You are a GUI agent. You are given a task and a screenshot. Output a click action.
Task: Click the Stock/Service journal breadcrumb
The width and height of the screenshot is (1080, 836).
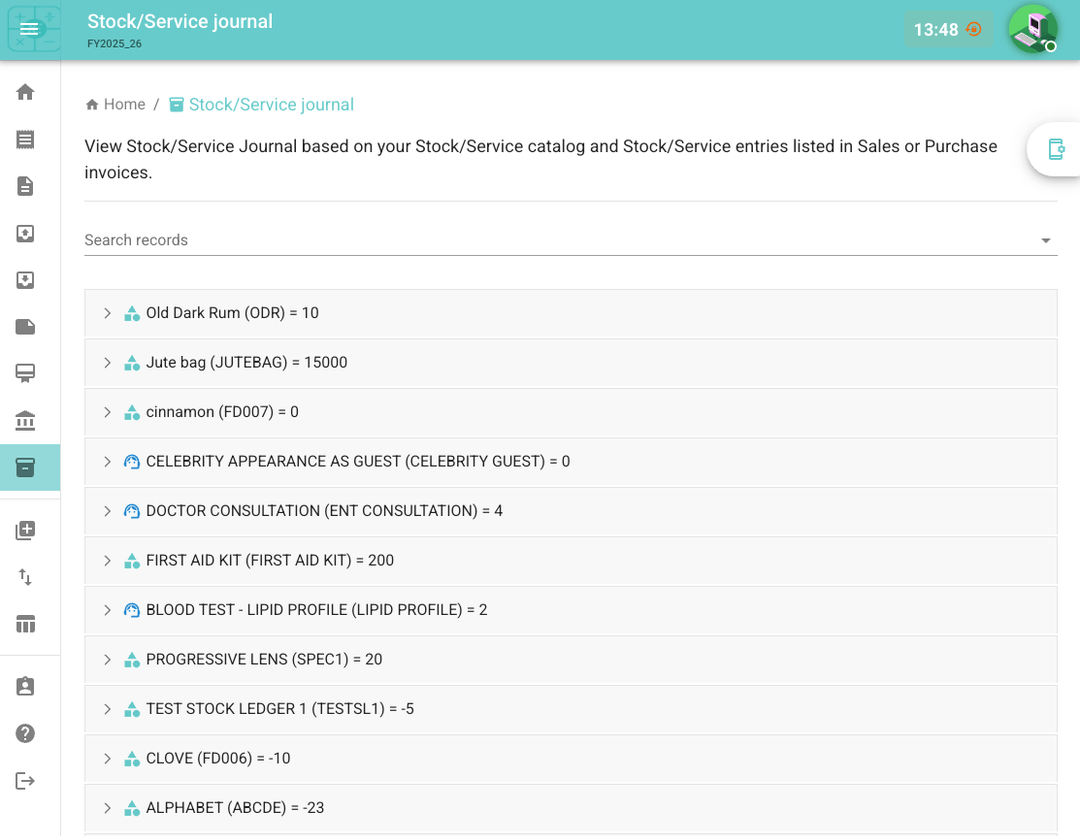[x=271, y=105]
